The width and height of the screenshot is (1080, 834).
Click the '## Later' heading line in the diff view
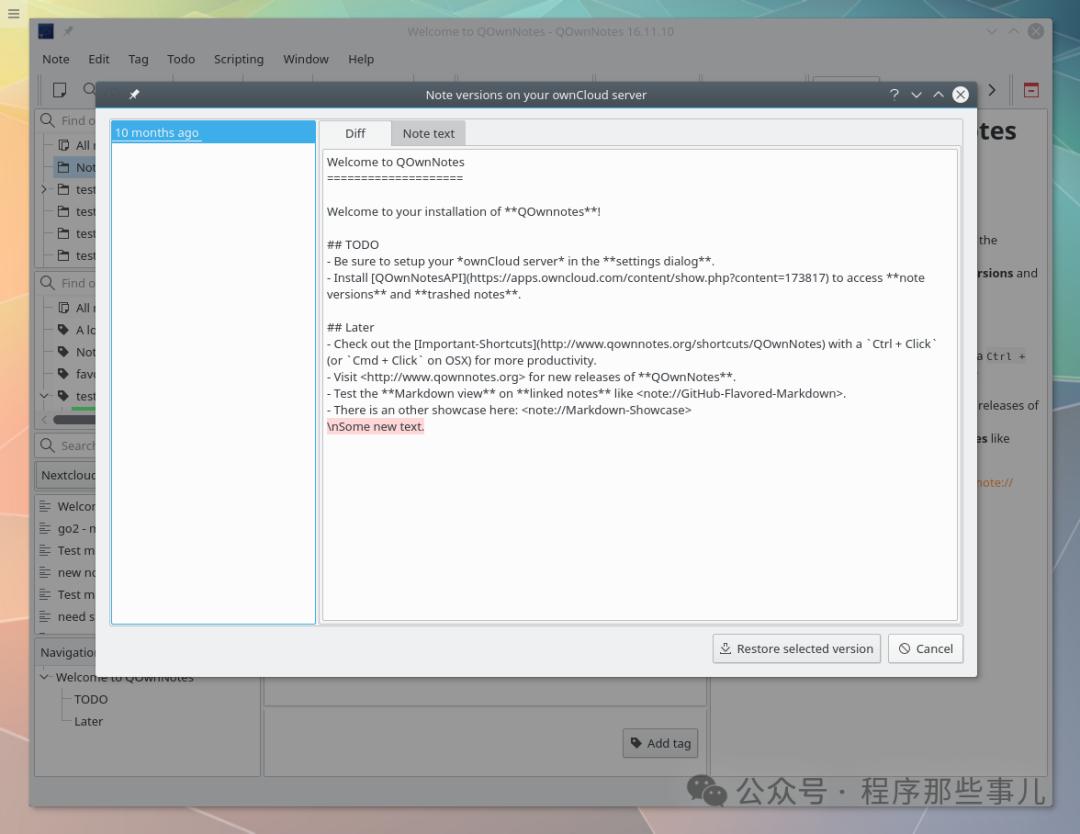coord(351,327)
